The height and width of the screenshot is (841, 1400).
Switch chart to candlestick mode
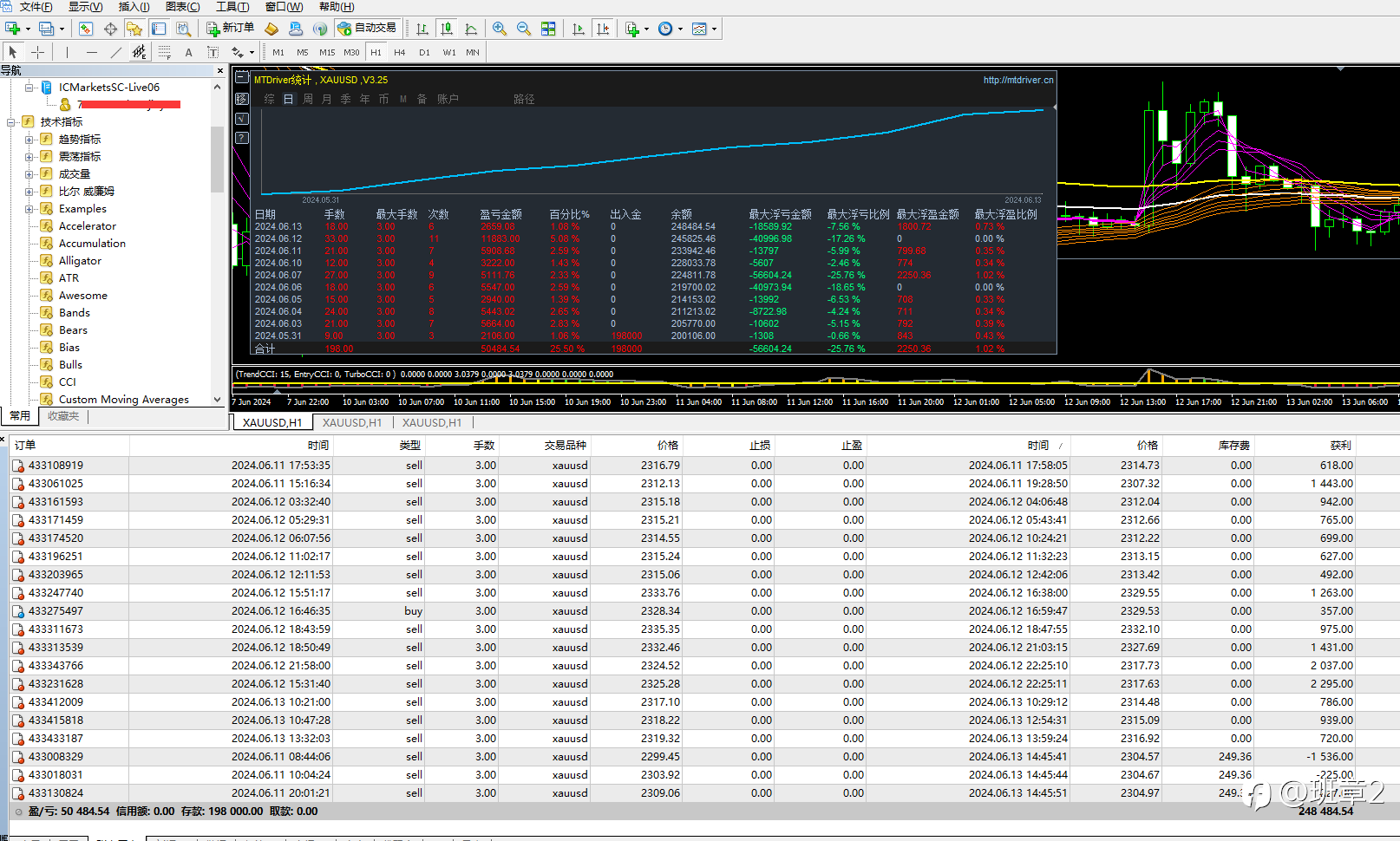447,29
